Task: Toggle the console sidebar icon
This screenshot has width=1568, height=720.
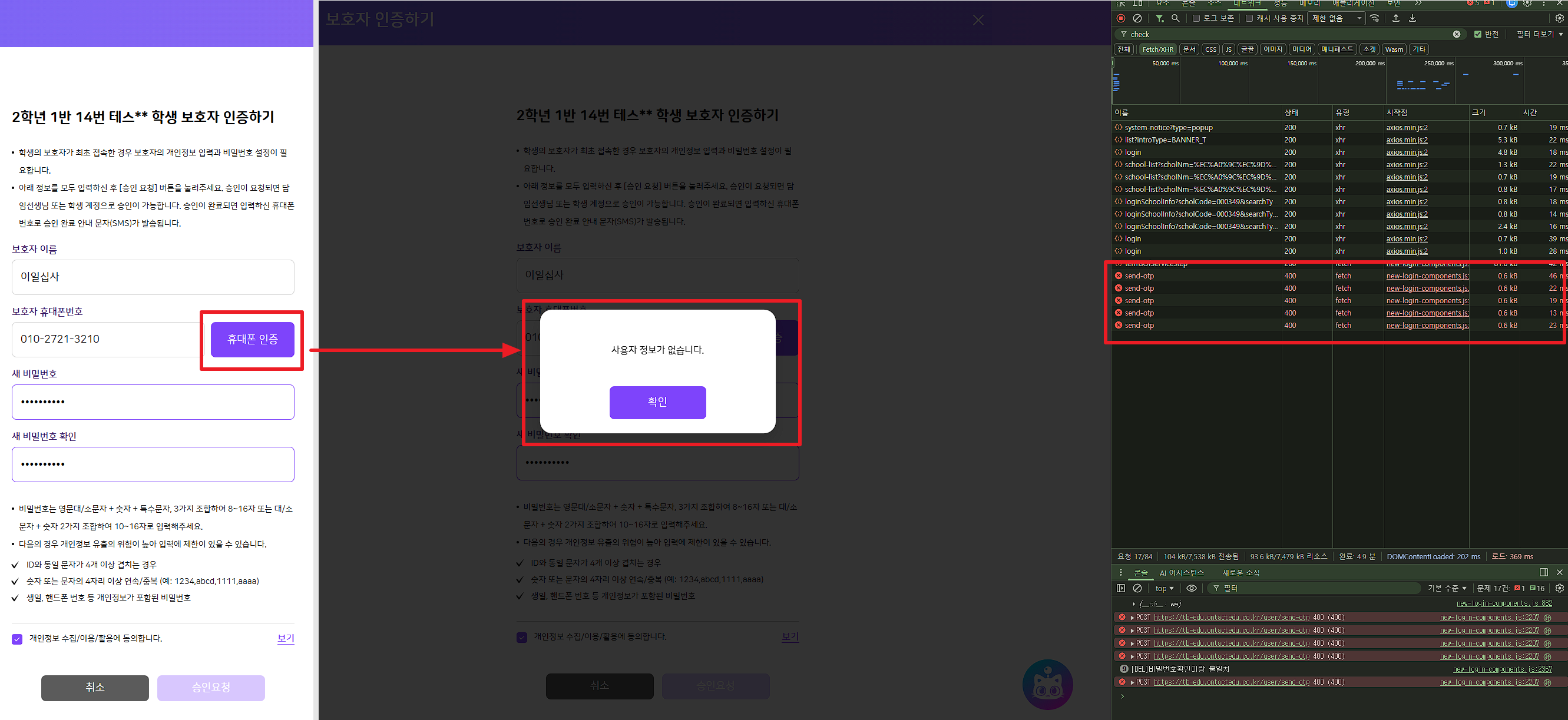Action: 1120,588
